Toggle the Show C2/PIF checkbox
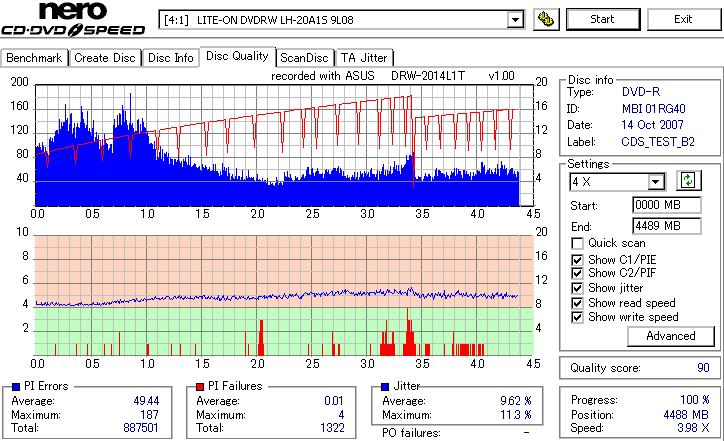 [577, 273]
